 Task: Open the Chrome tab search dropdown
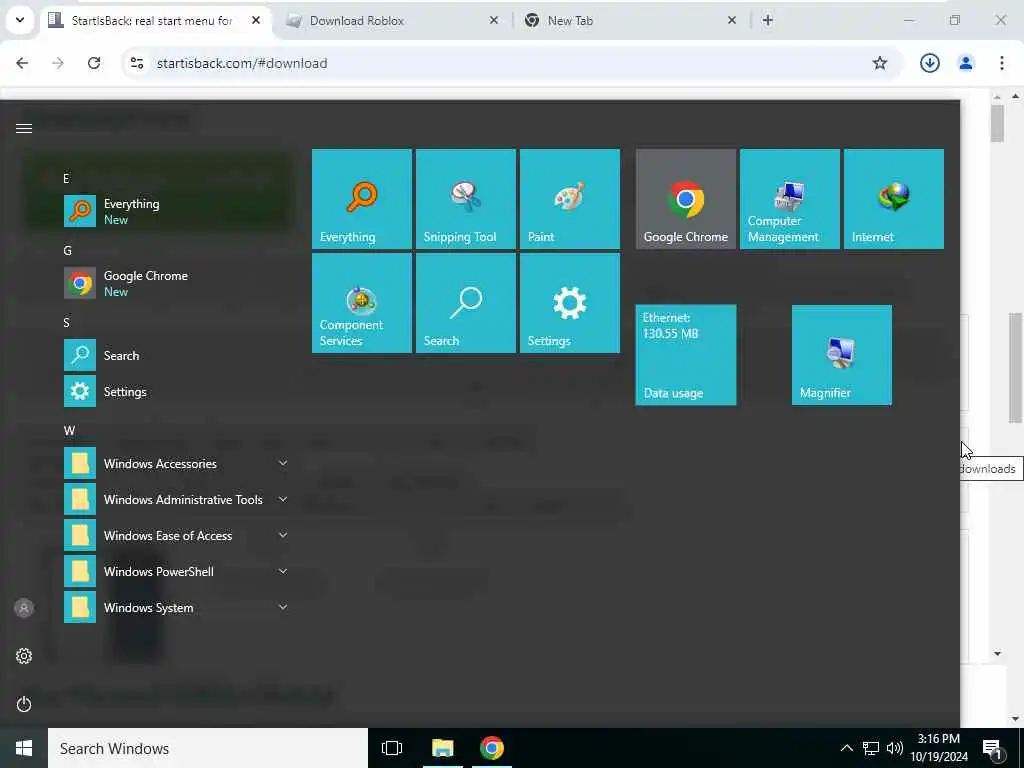pos(20,20)
